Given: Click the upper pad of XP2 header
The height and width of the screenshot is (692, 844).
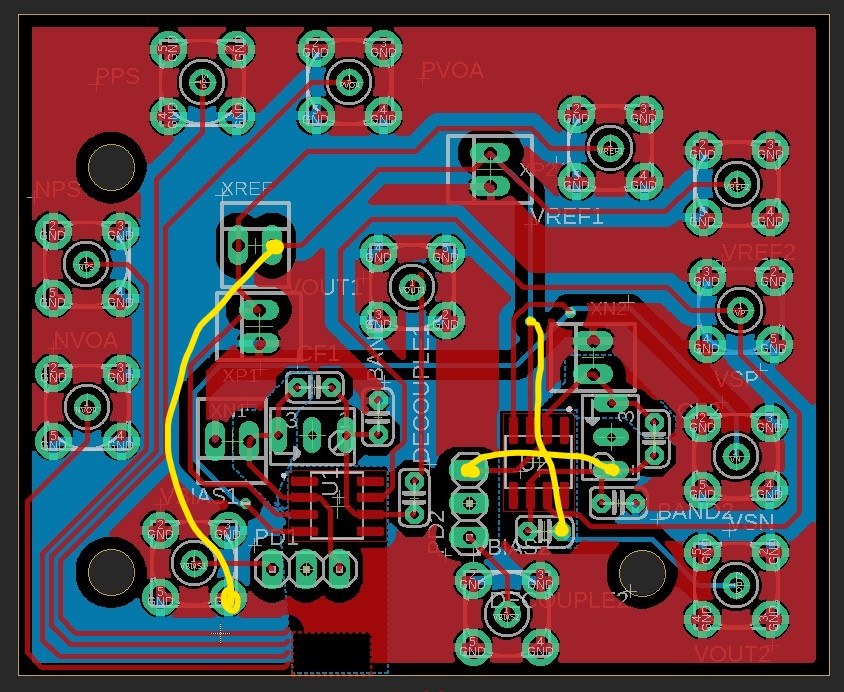Looking at the screenshot, I should (490, 154).
